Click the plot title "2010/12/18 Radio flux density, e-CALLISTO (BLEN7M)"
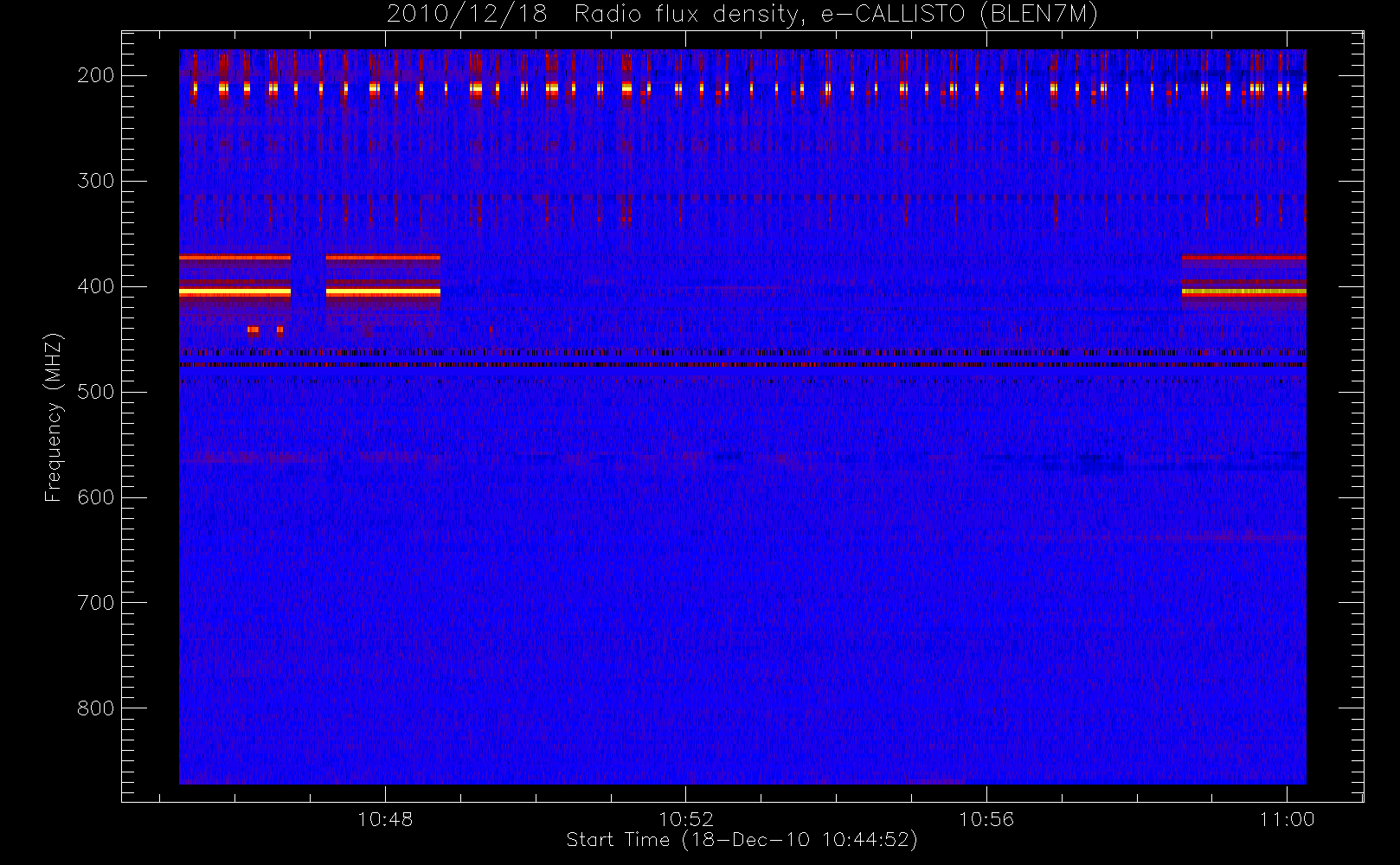The height and width of the screenshot is (865, 1400). click(742, 15)
